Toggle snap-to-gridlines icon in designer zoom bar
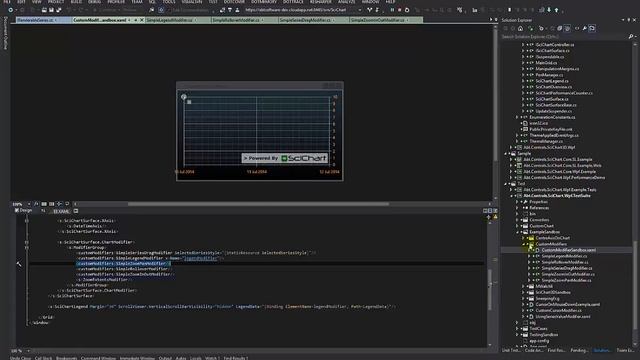The width and height of the screenshot is (640, 360). click(51, 204)
